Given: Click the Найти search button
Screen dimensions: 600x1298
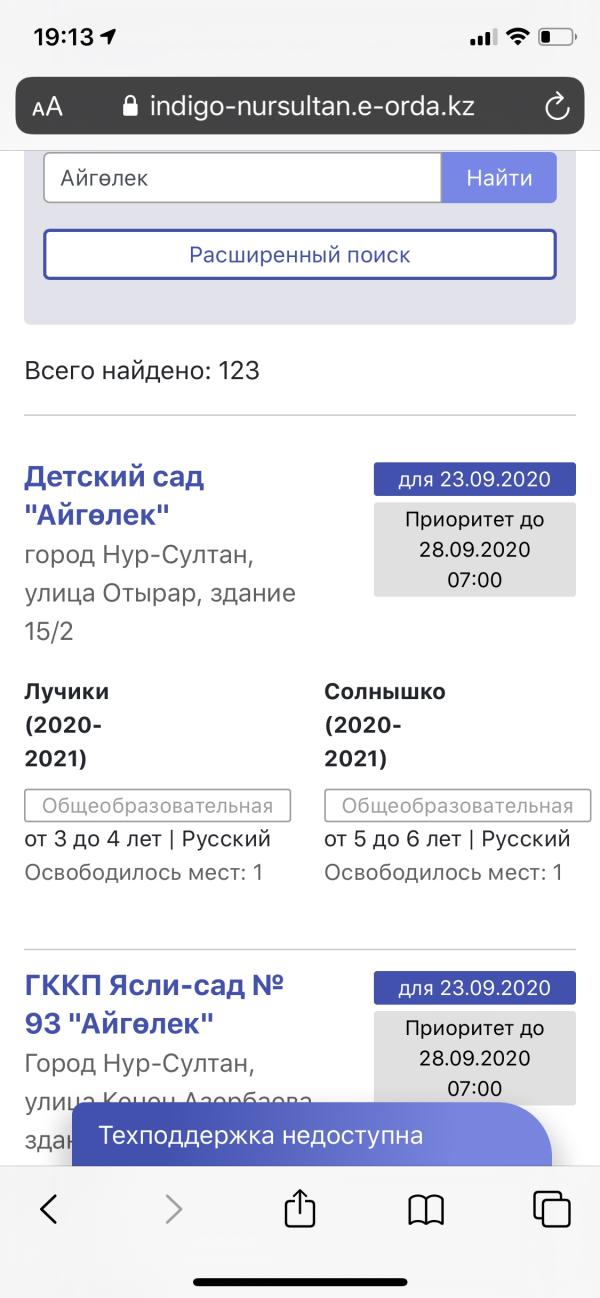Looking at the screenshot, I should [x=498, y=179].
